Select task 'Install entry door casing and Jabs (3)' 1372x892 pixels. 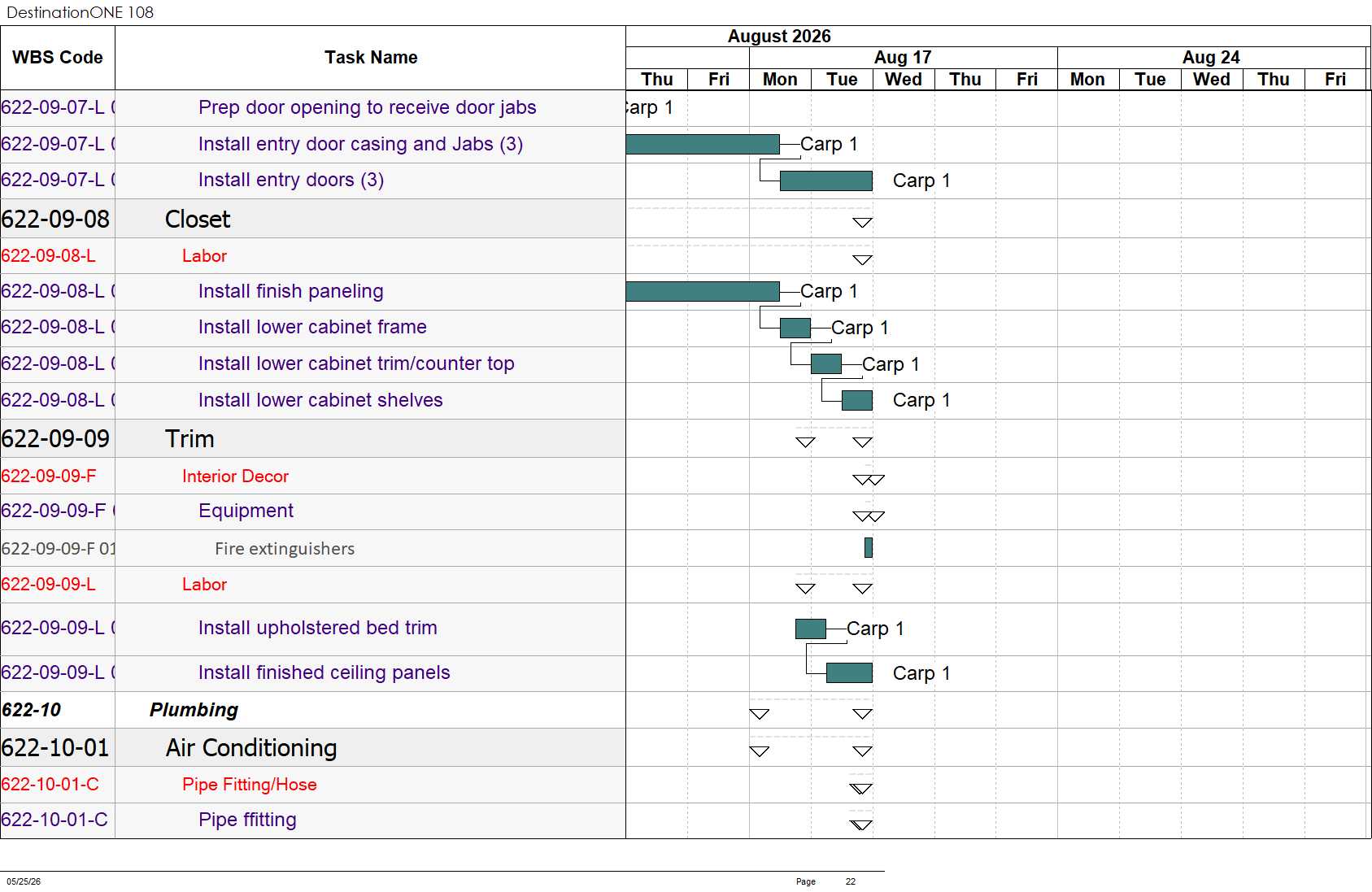click(x=360, y=144)
